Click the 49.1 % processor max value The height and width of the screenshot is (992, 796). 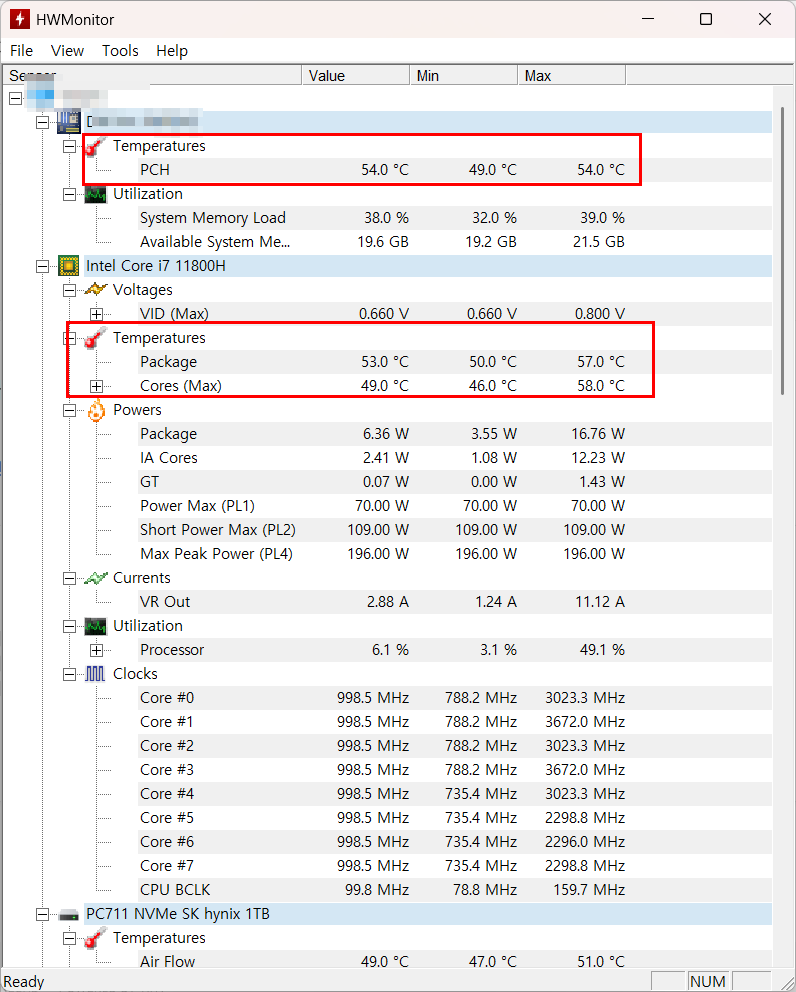602,650
